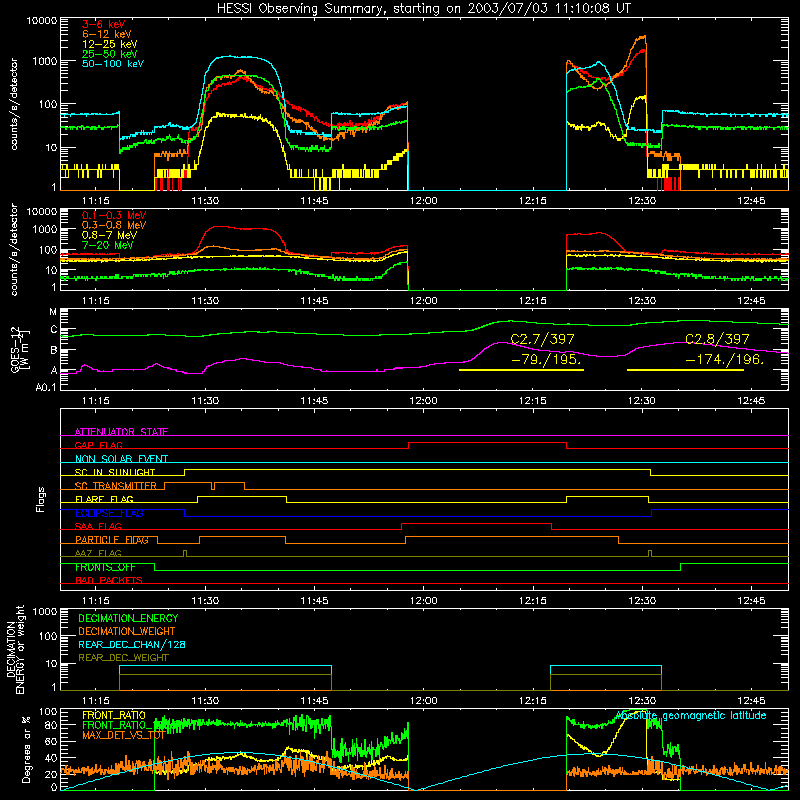Click 12:15 tick under the GOES panel
The height and width of the screenshot is (800, 800).
(533, 401)
